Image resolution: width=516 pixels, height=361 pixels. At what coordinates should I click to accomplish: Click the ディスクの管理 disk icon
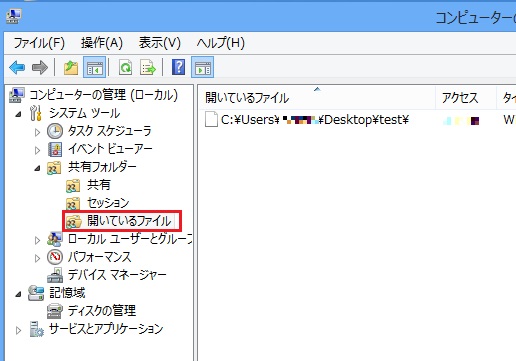coord(54,311)
